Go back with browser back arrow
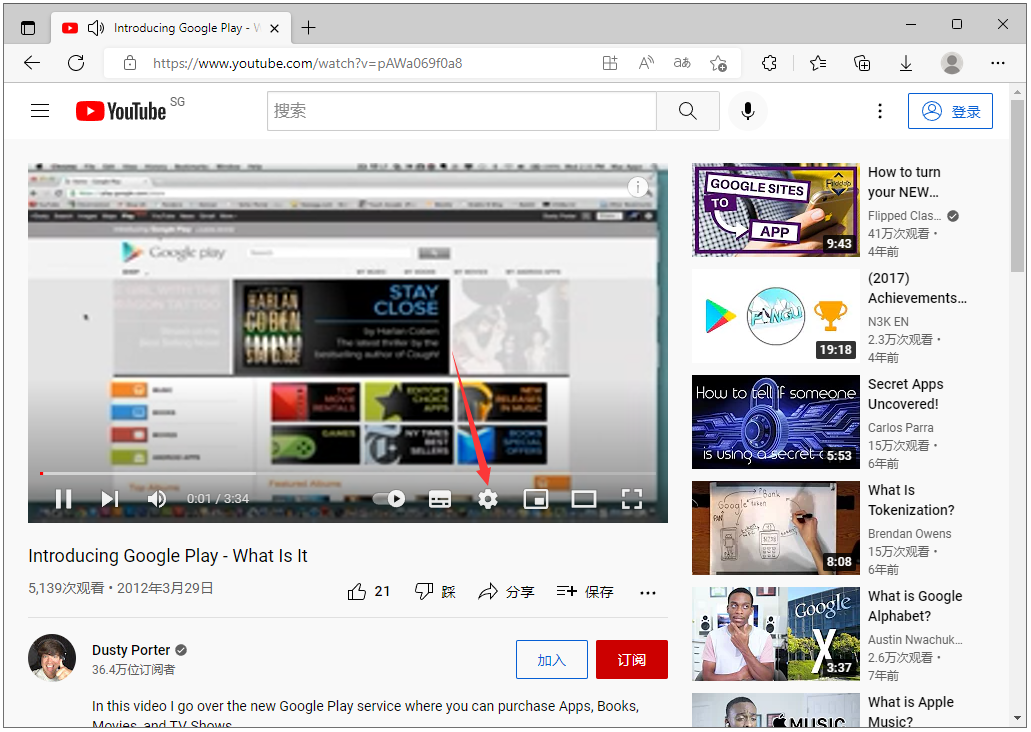This screenshot has width=1031, height=732. coord(32,63)
